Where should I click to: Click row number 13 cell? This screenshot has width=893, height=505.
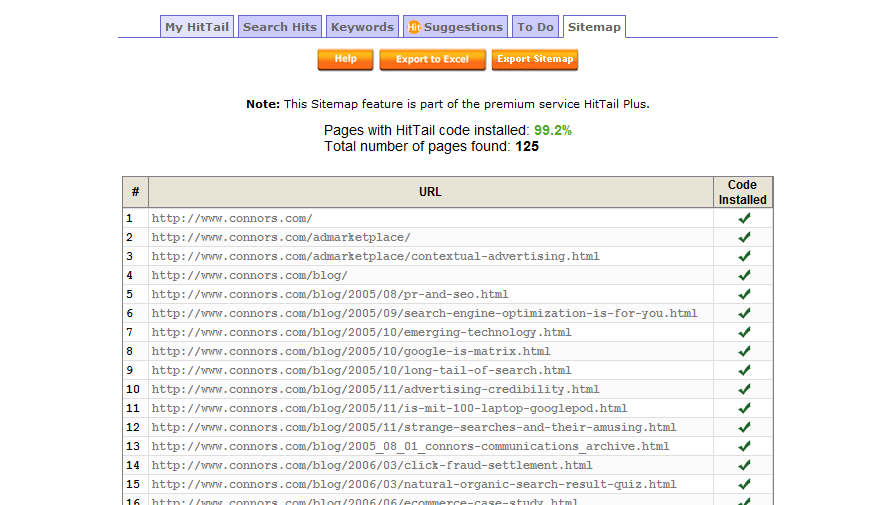coord(136,446)
